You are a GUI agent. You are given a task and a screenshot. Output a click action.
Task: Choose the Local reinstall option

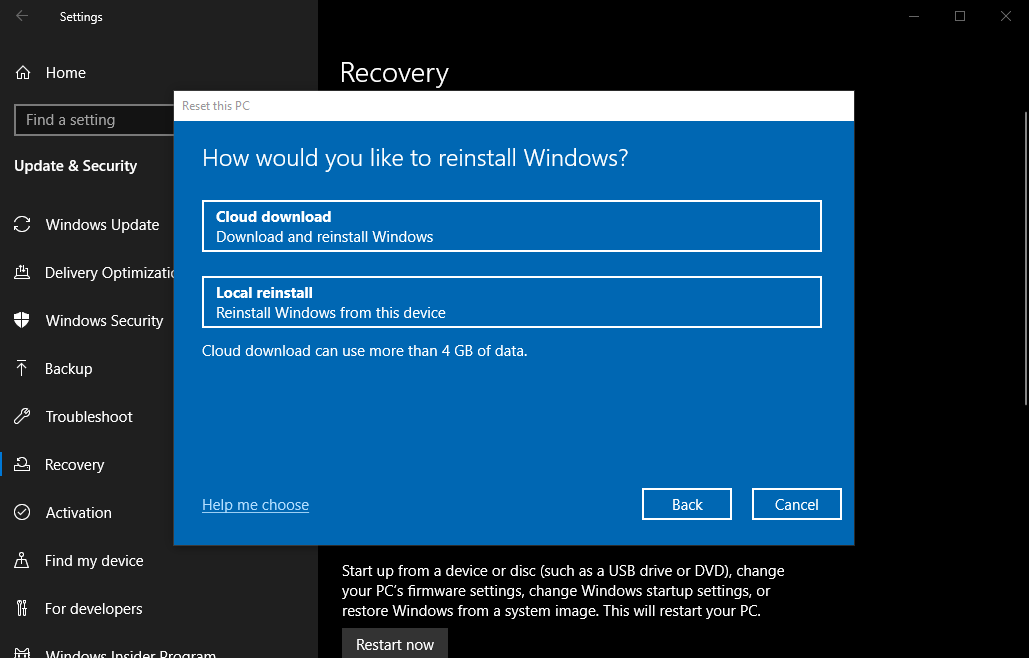coord(511,302)
